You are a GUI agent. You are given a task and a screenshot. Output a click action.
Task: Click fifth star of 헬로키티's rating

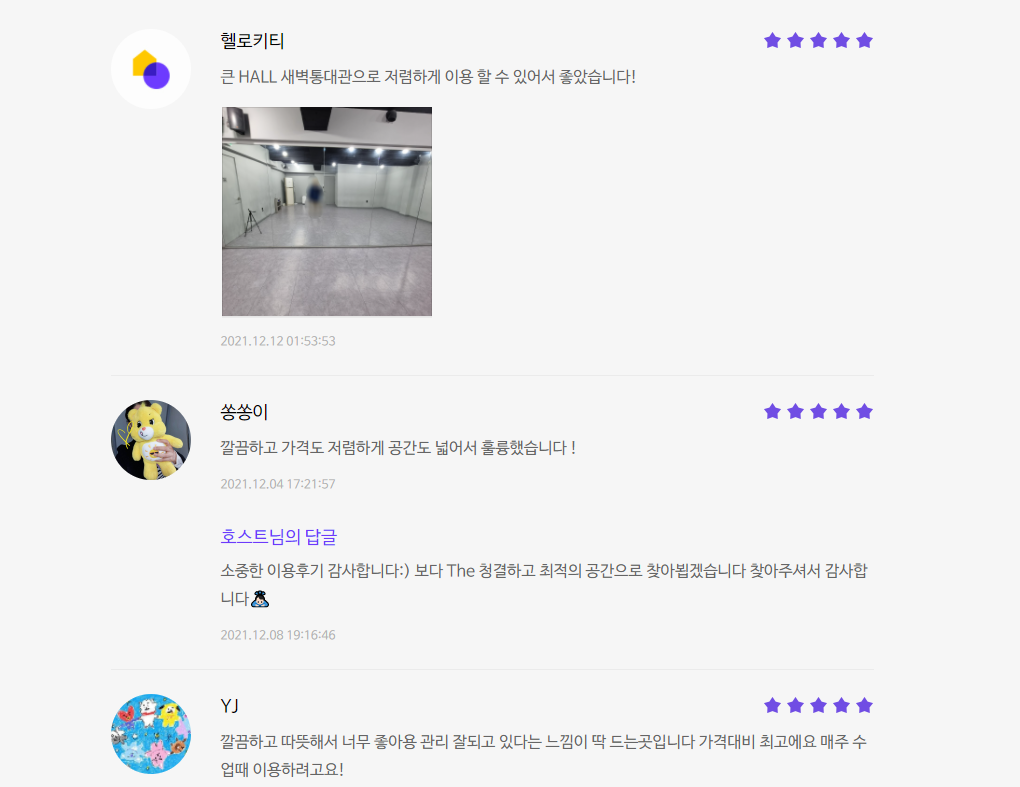(x=865, y=40)
